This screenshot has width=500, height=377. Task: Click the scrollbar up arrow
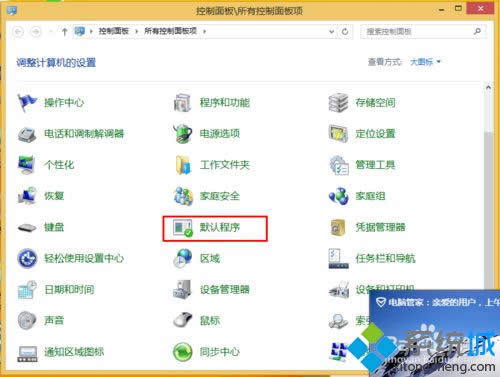[488, 88]
